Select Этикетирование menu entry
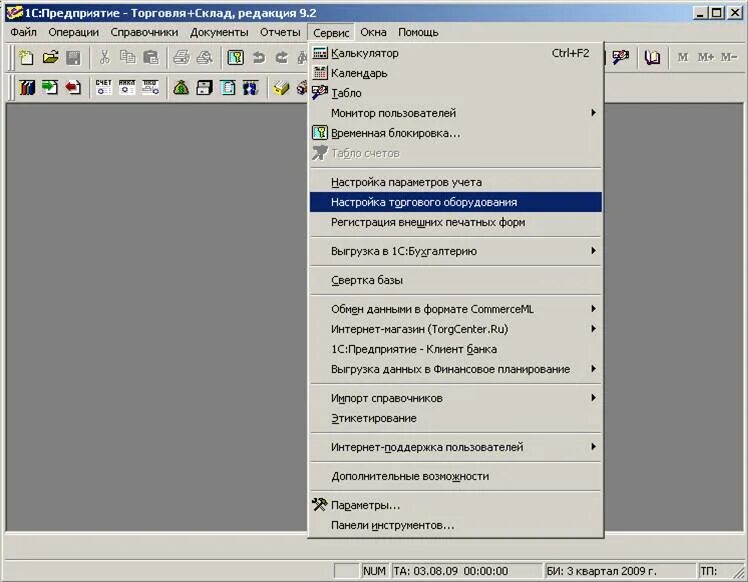 coord(456,418)
